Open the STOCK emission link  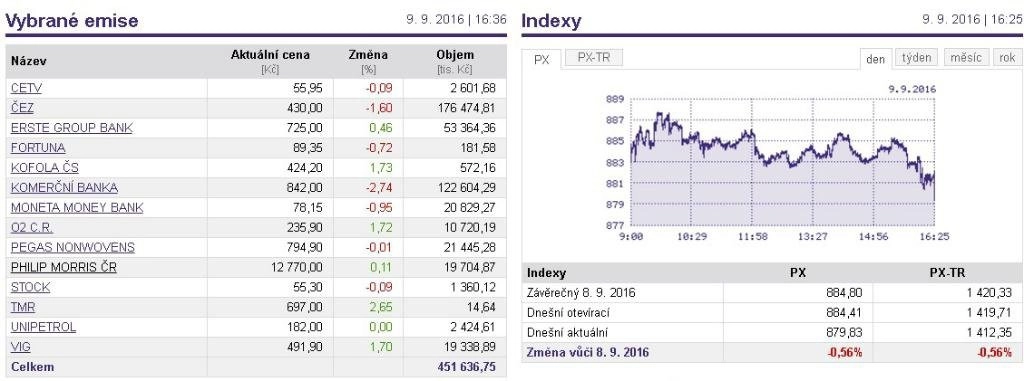31,288
